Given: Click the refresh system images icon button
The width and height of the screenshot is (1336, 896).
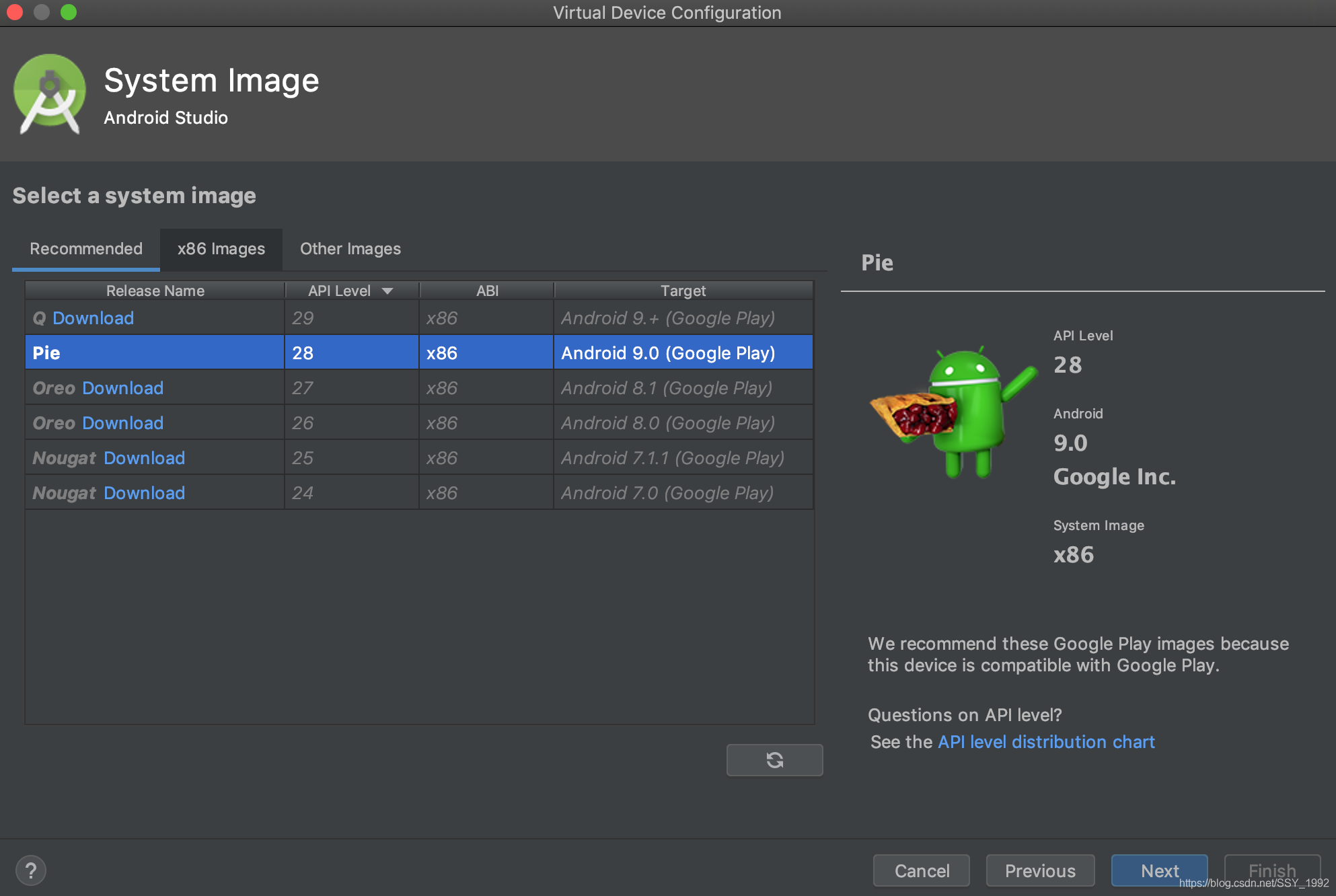Looking at the screenshot, I should click(x=774, y=760).
